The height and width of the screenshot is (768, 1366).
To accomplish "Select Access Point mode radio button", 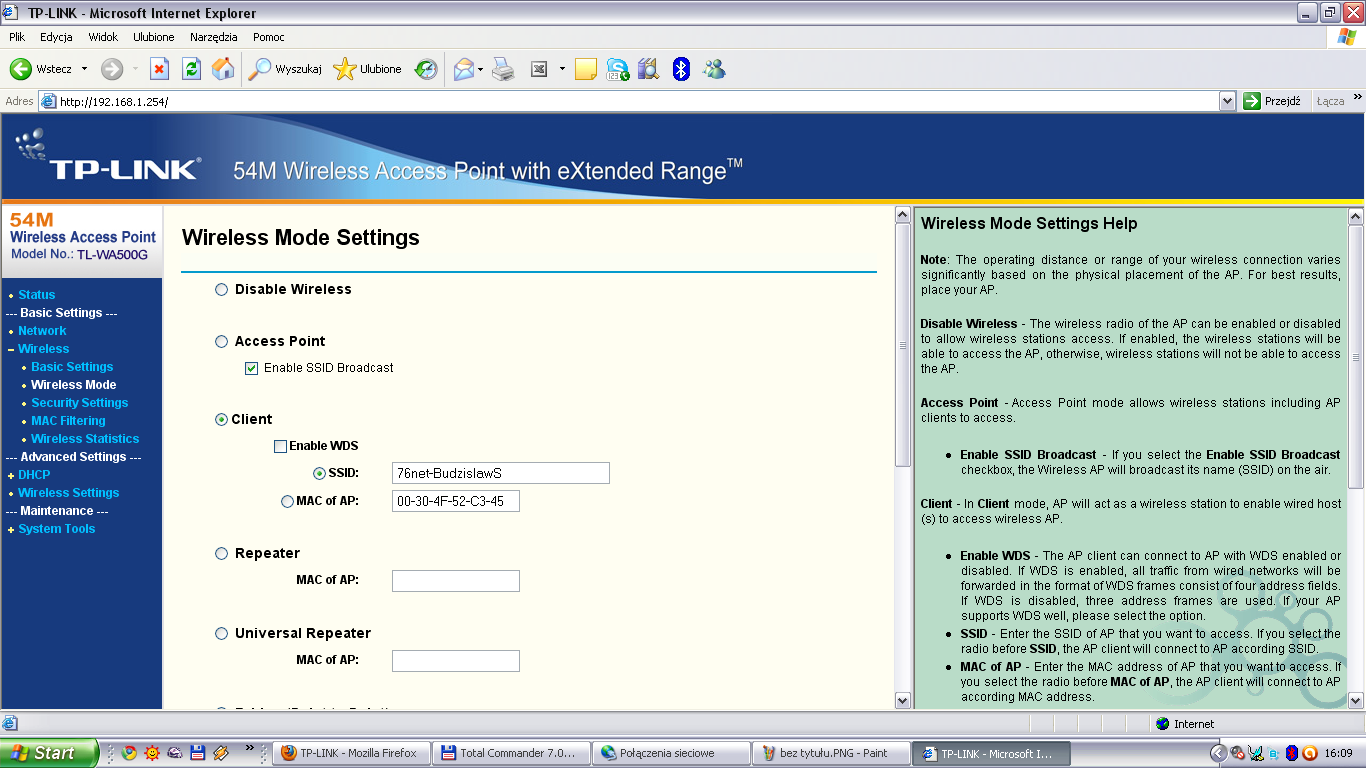I will pyautogui.click(x=222, y=342).
